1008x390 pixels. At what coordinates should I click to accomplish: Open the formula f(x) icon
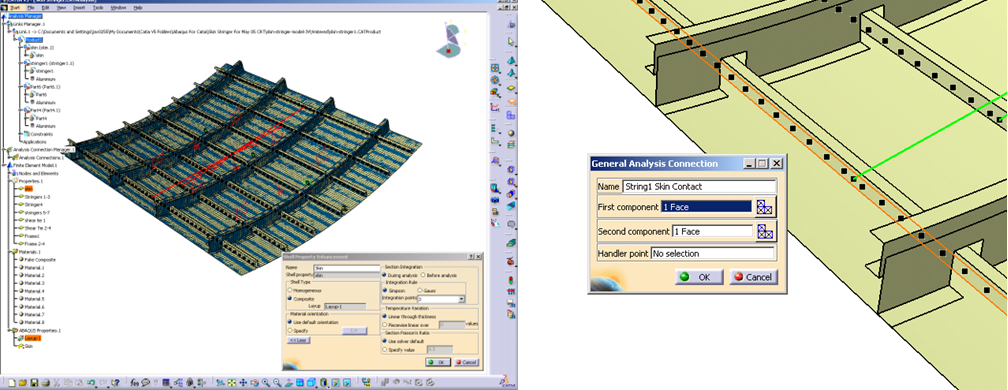[134, 383]
